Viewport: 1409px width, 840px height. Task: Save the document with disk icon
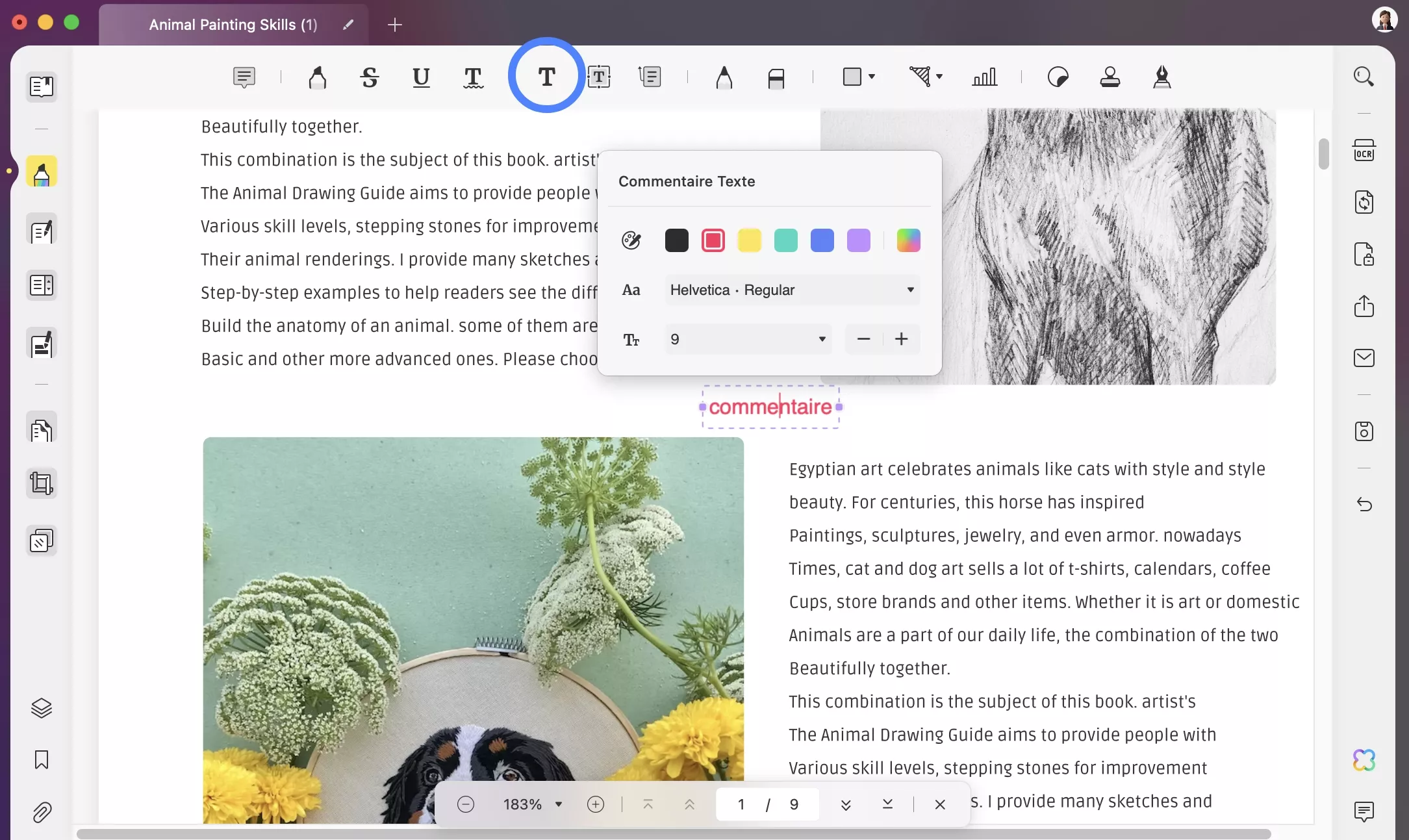[1364, 431]
